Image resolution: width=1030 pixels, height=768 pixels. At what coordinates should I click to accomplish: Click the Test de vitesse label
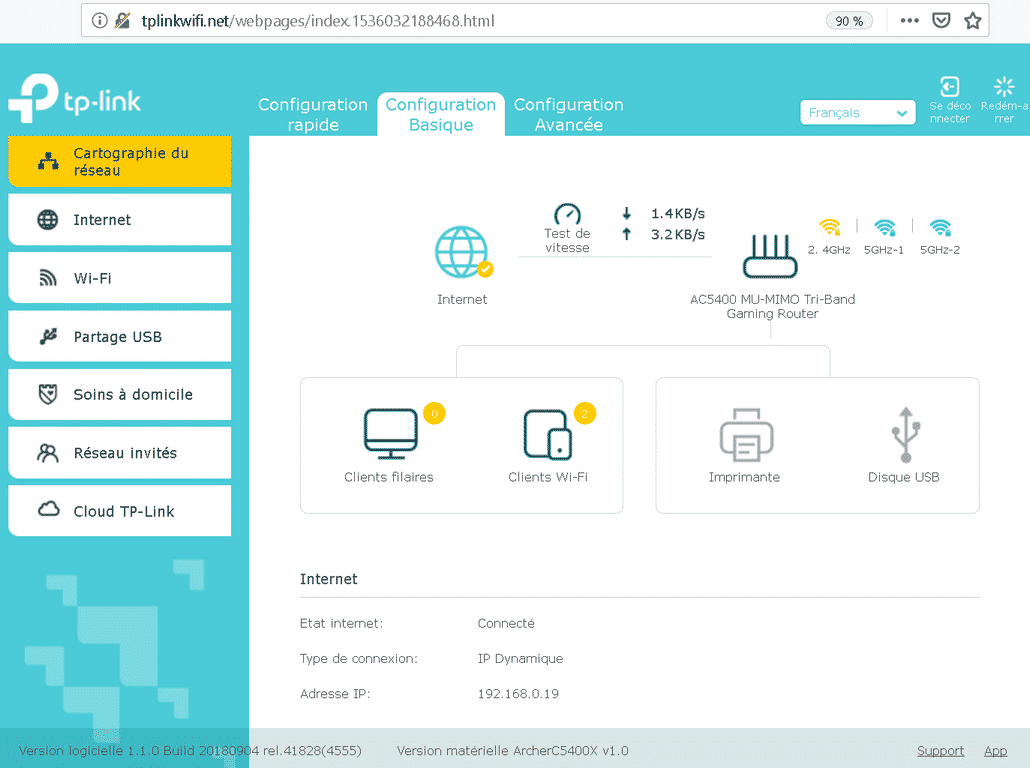click(x=567, y=240)
